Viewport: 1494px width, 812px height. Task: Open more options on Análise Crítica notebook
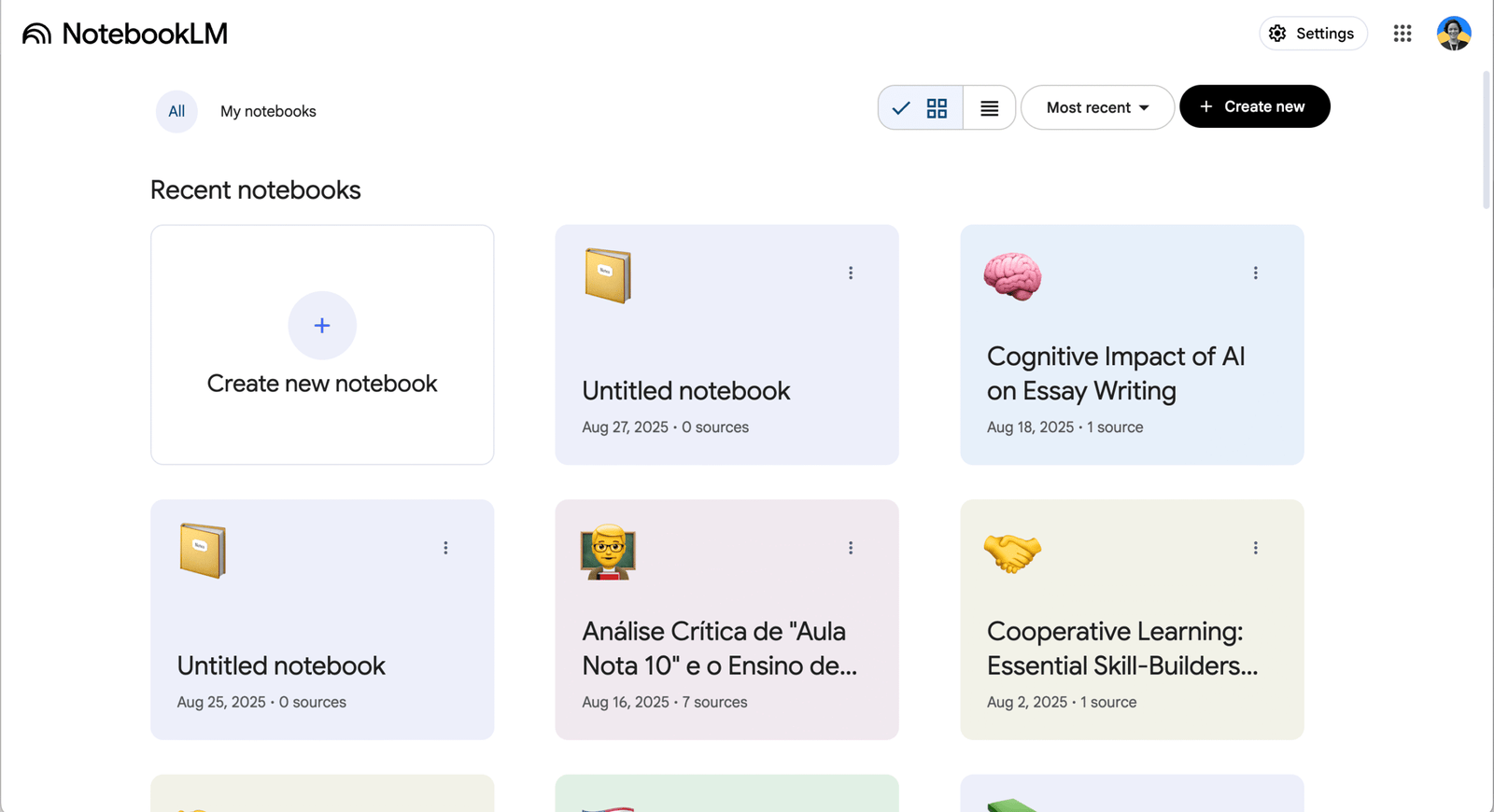point(850,548)
